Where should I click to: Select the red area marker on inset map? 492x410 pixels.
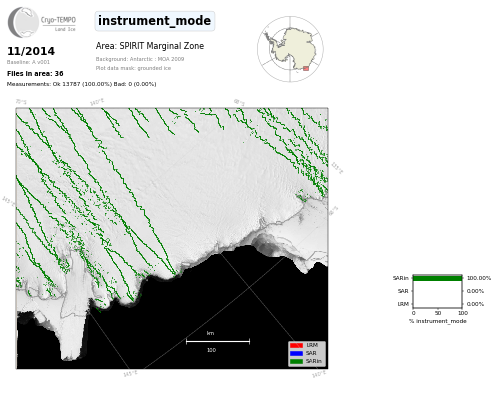click(306, 68)
